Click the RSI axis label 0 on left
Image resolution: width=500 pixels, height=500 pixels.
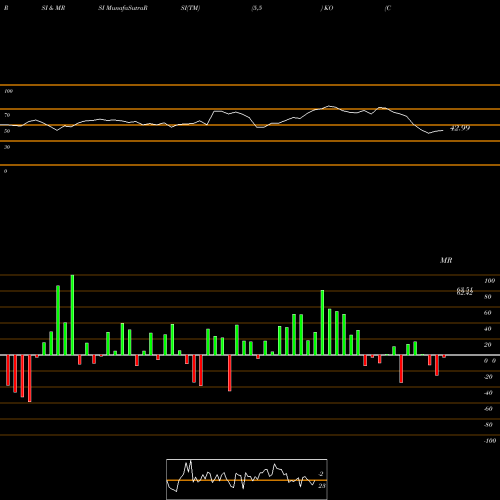[5, 171]
